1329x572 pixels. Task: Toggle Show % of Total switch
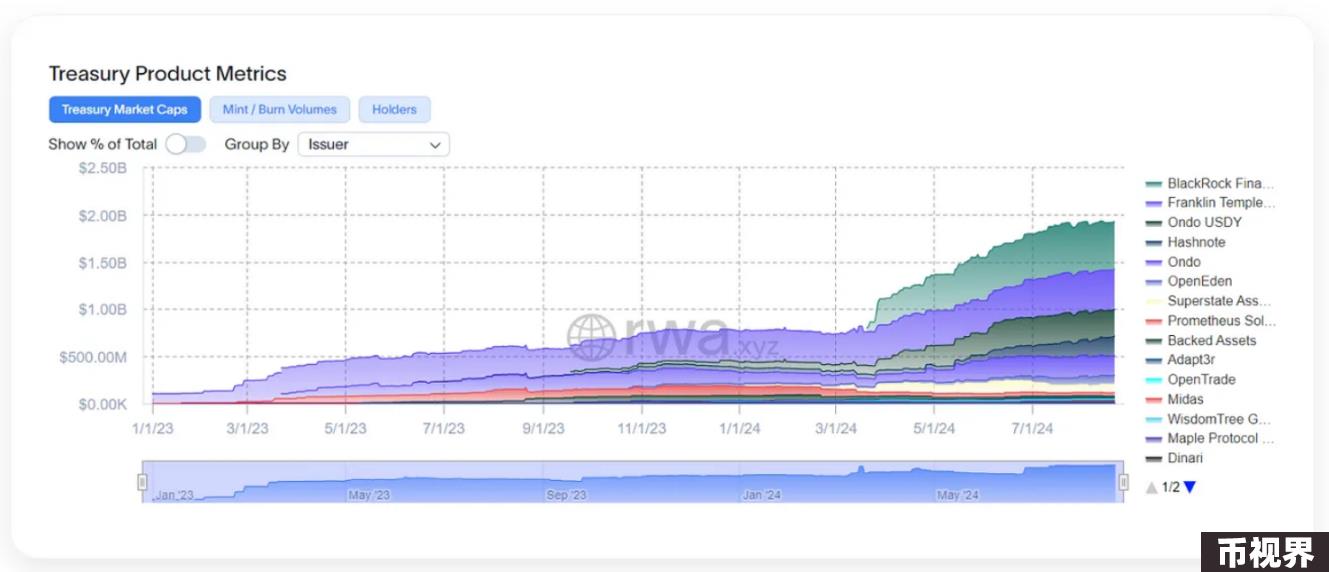(x=186, y=144)
